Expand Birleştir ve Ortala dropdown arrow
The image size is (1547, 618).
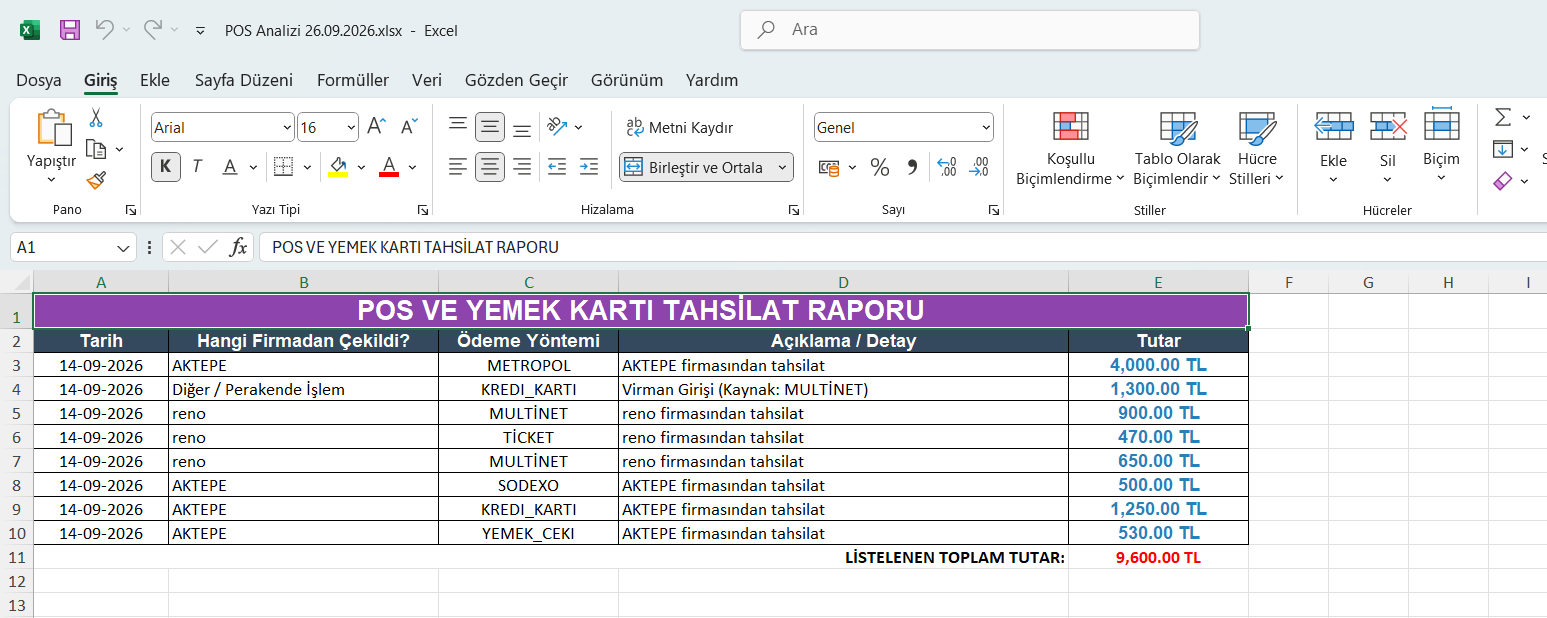(x=782, y=167)
